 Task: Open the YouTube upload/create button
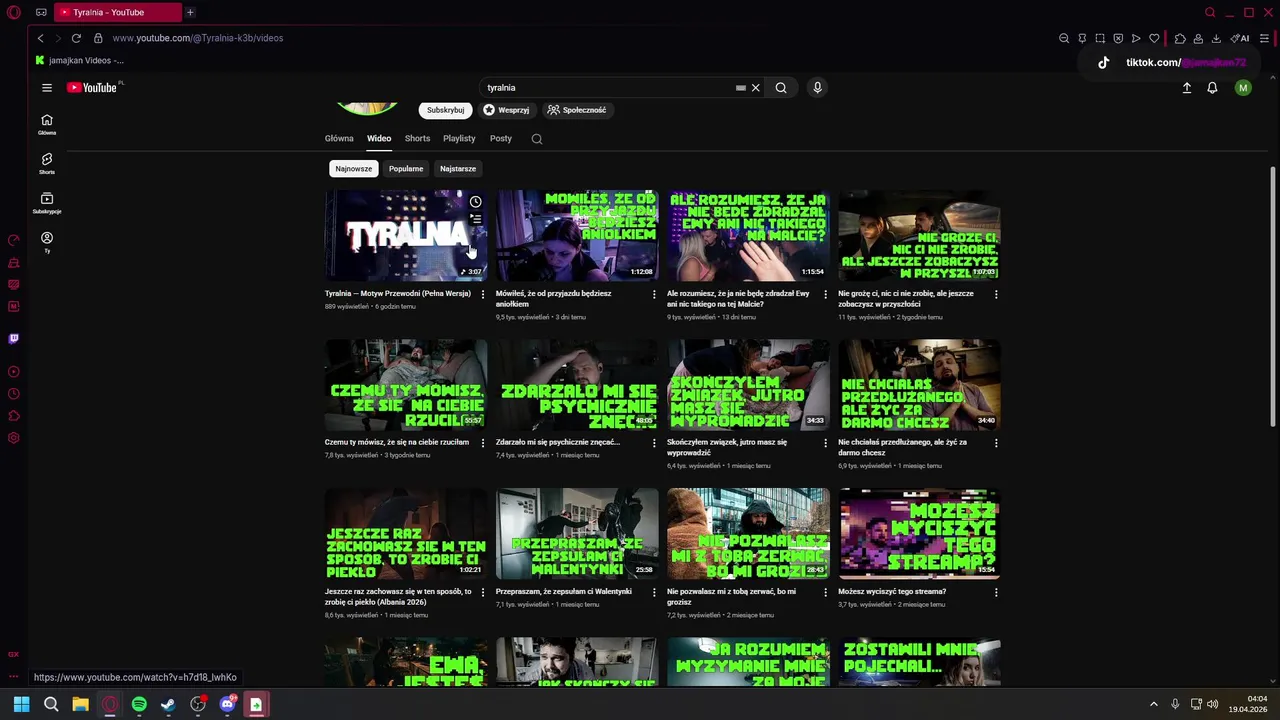click(x=1187, y=88)
